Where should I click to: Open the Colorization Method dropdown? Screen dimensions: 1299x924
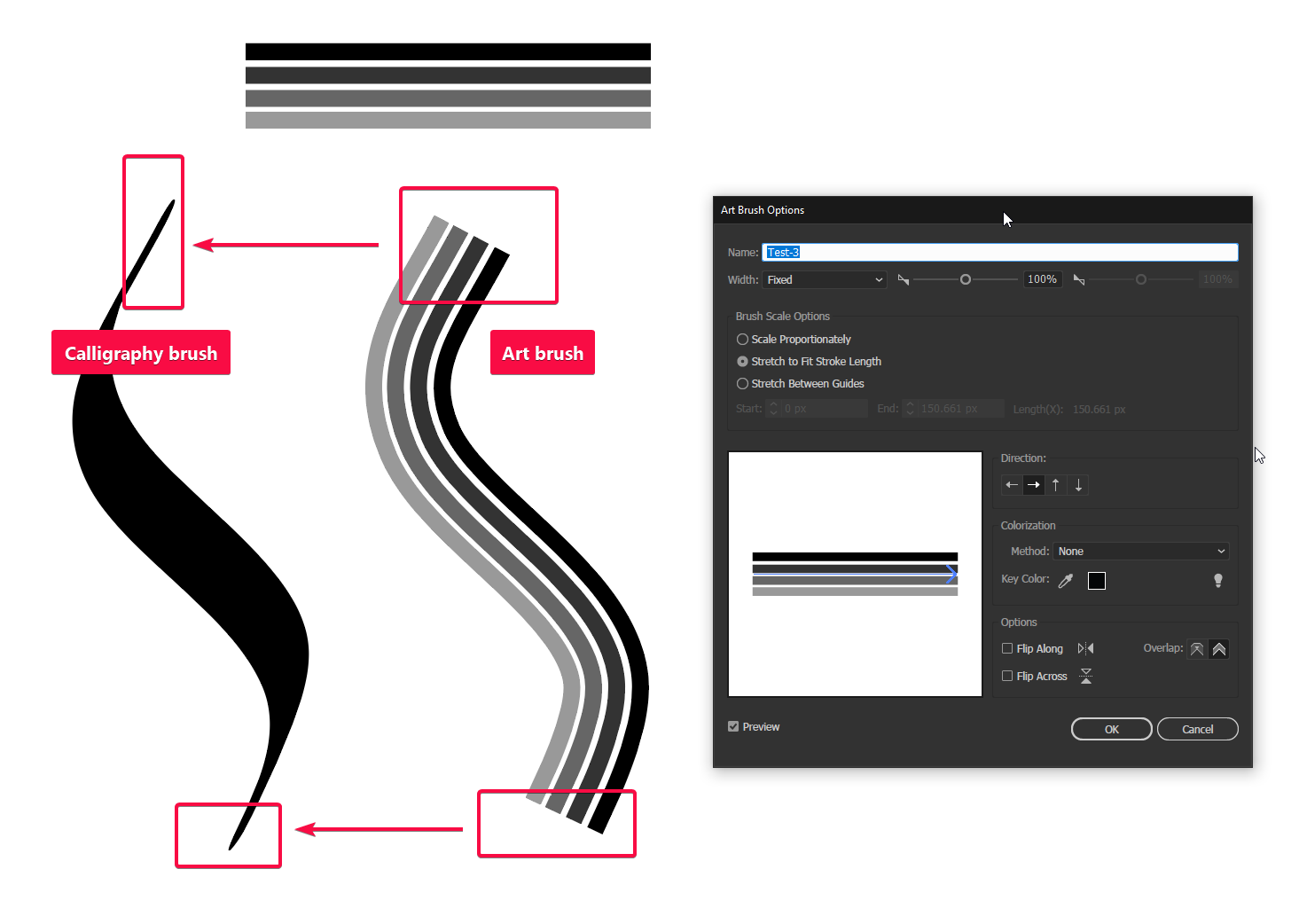[1140, 551]
